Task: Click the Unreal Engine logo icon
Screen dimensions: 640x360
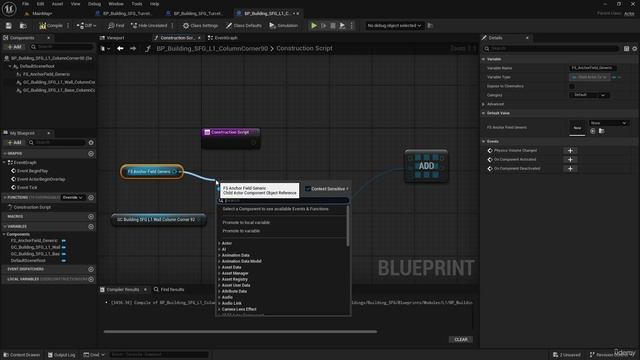Action: pos(9,9)
